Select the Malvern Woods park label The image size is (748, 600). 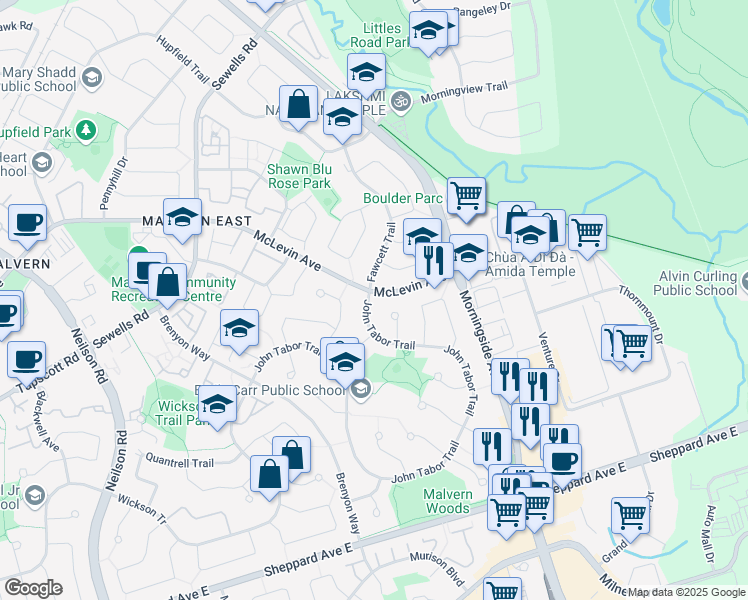[447, 501]
